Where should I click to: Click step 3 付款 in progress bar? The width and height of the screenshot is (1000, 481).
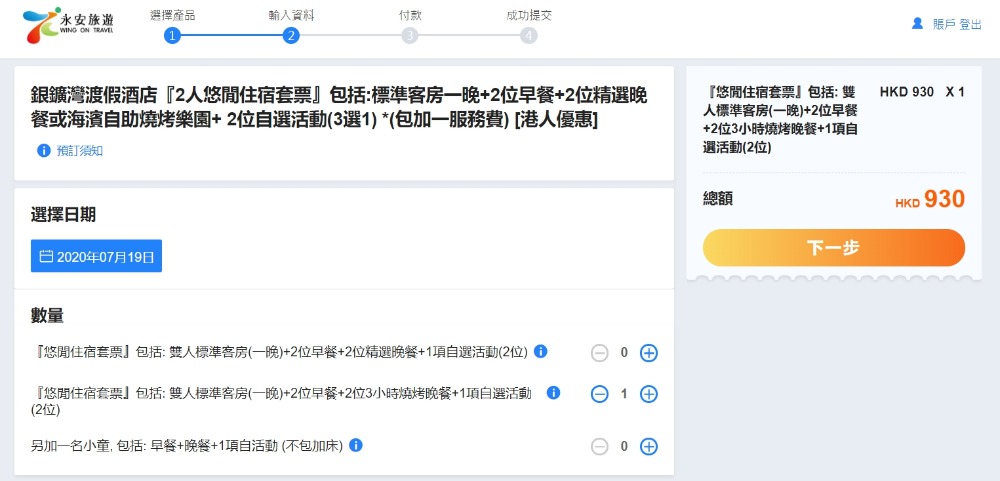(x=409, y=35)
